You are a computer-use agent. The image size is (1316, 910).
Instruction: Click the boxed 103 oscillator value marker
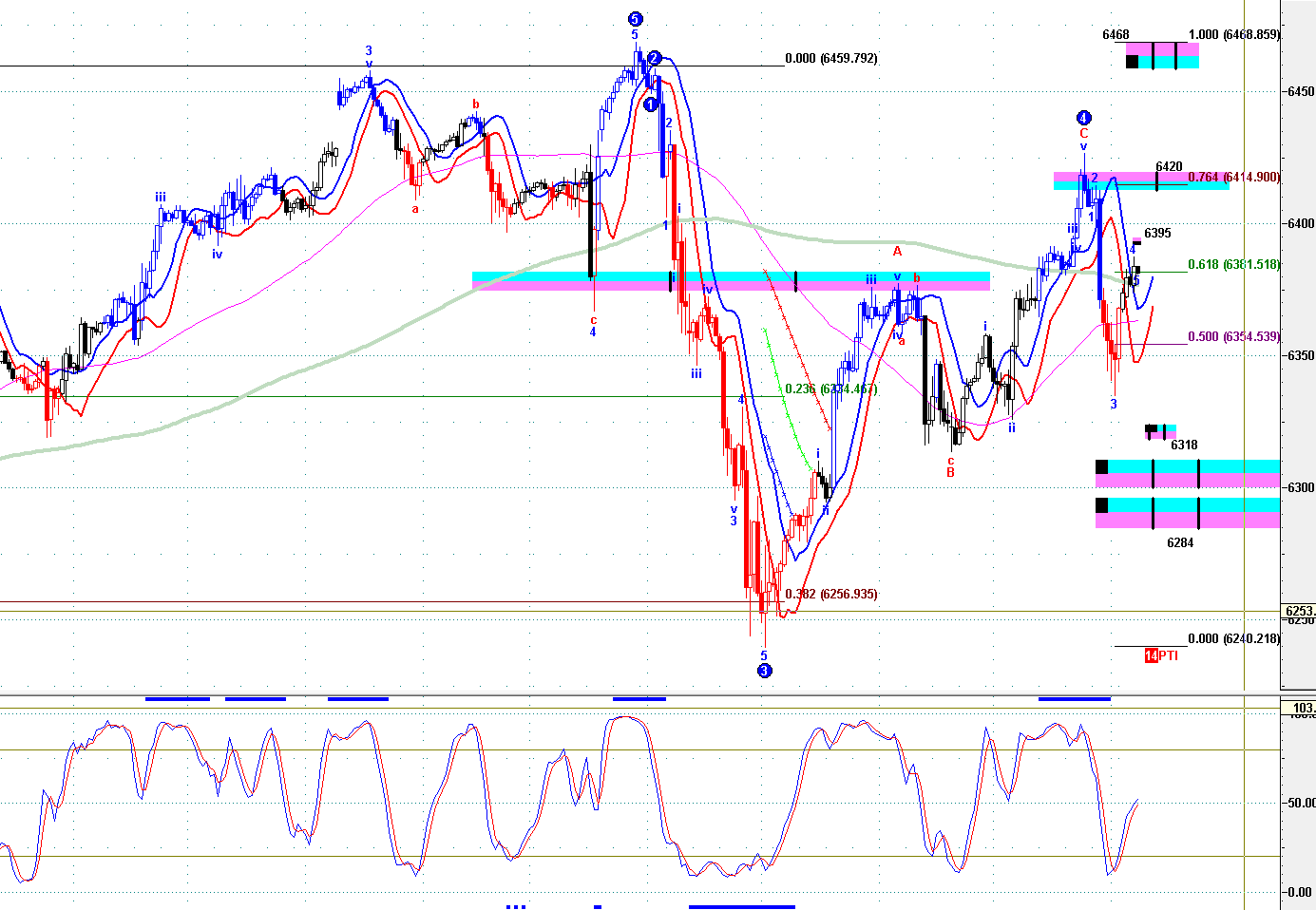pyautogui.click(x=1299, y=708)
